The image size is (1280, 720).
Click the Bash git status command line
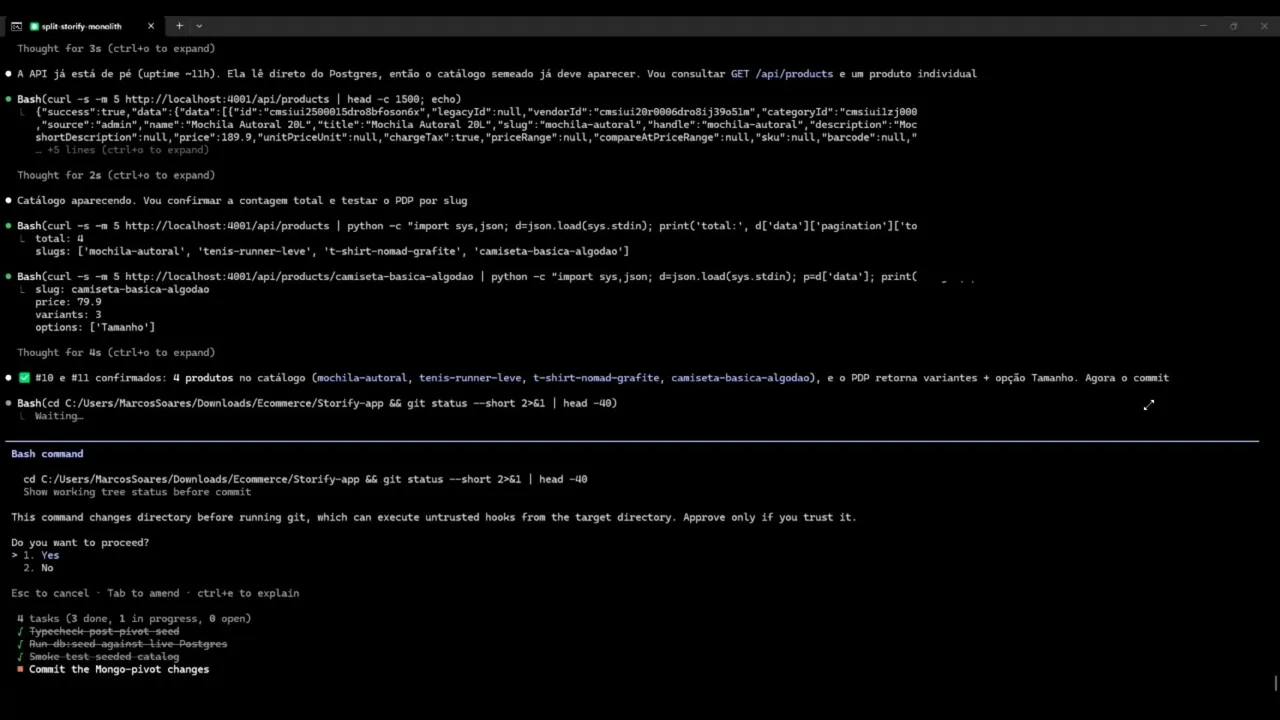point(317,403)
